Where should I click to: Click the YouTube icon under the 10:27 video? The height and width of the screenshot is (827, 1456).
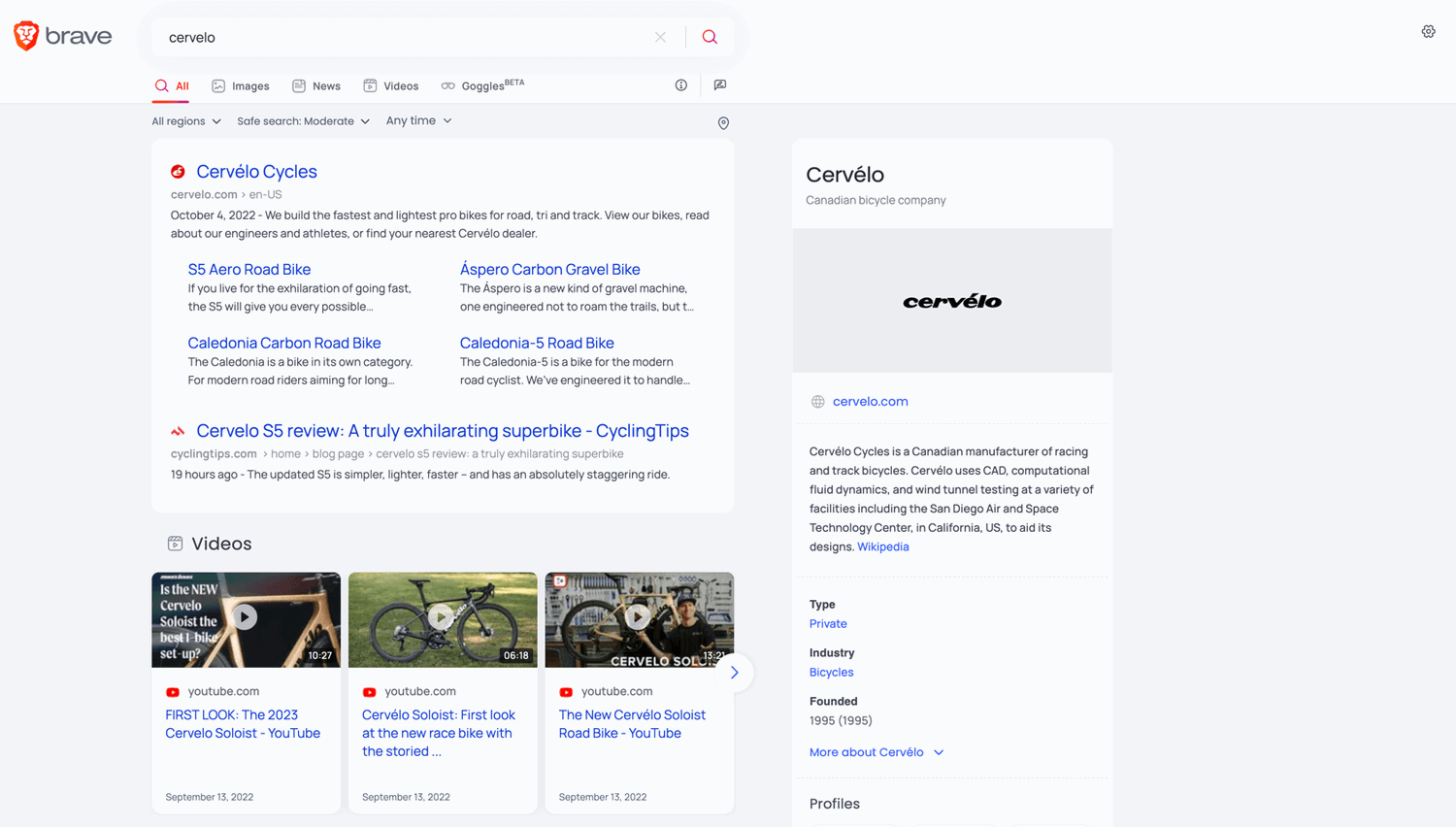pos(173,692)
